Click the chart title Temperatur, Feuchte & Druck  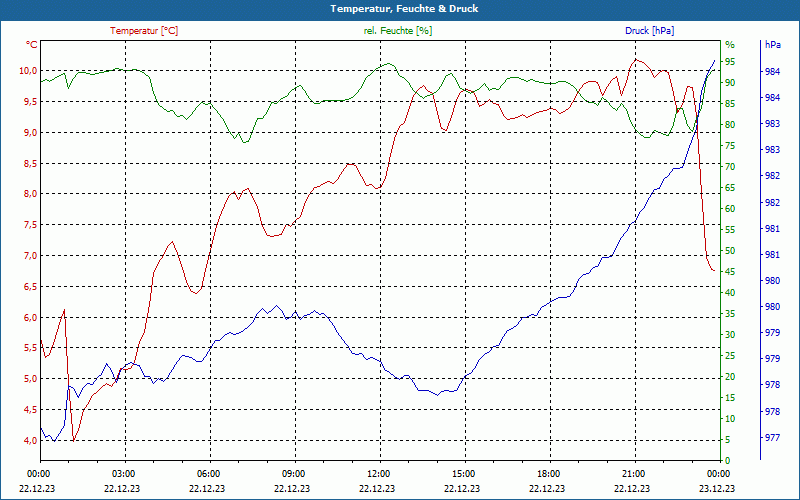tap(404, 9)
